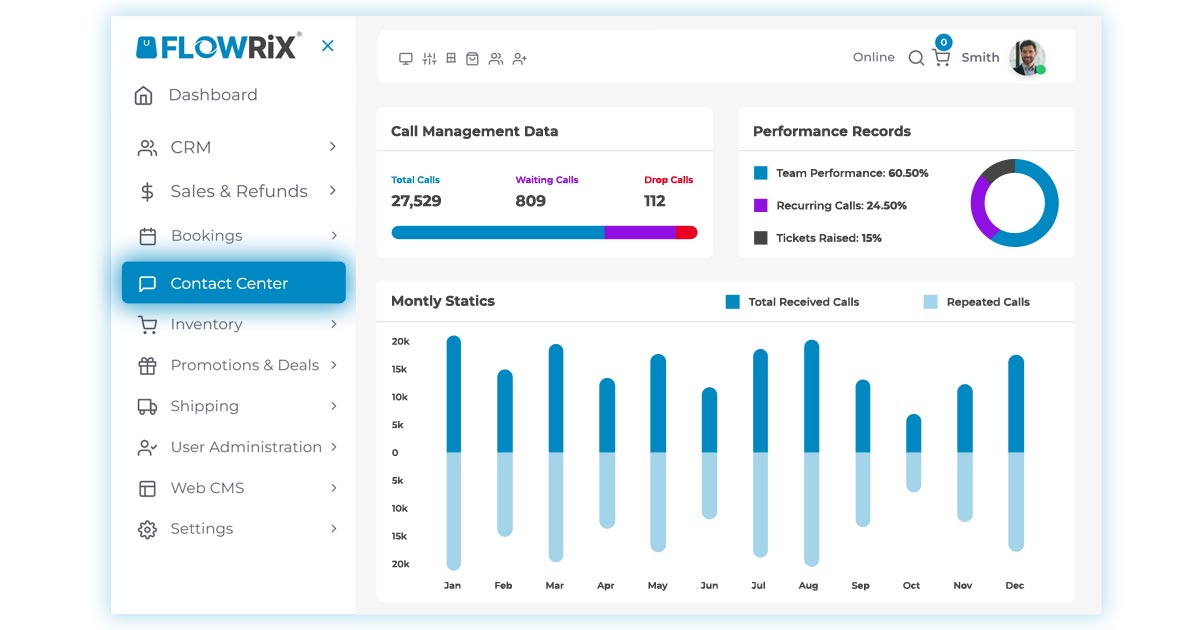The height and width of the screenshot is (630, 1200).
Task: Select the users group icon in top toolbar
Action: (496, 58)
